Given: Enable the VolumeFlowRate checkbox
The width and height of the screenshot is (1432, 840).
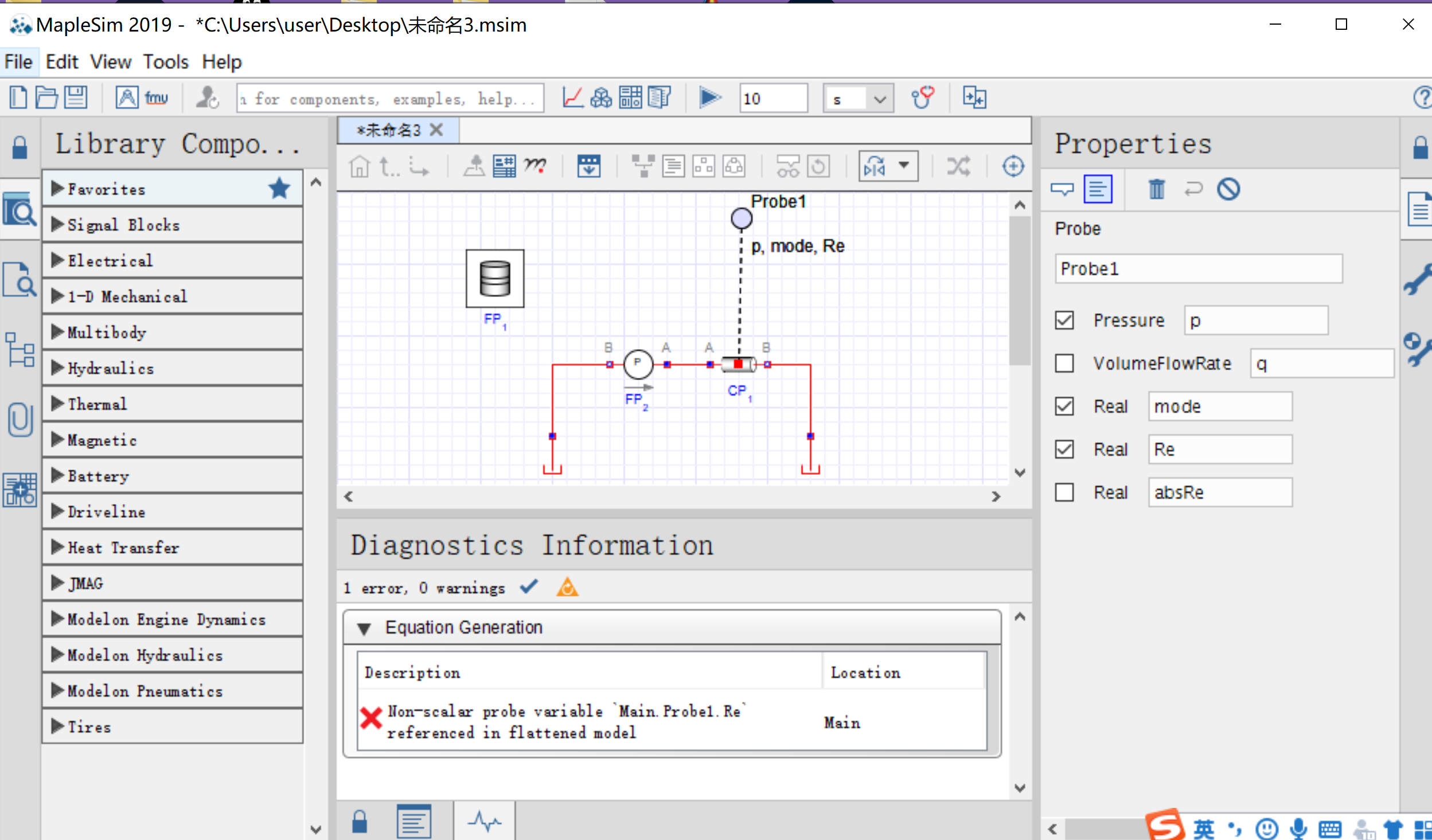Looking at the screenshot, I should click(x=1064, y=363).
